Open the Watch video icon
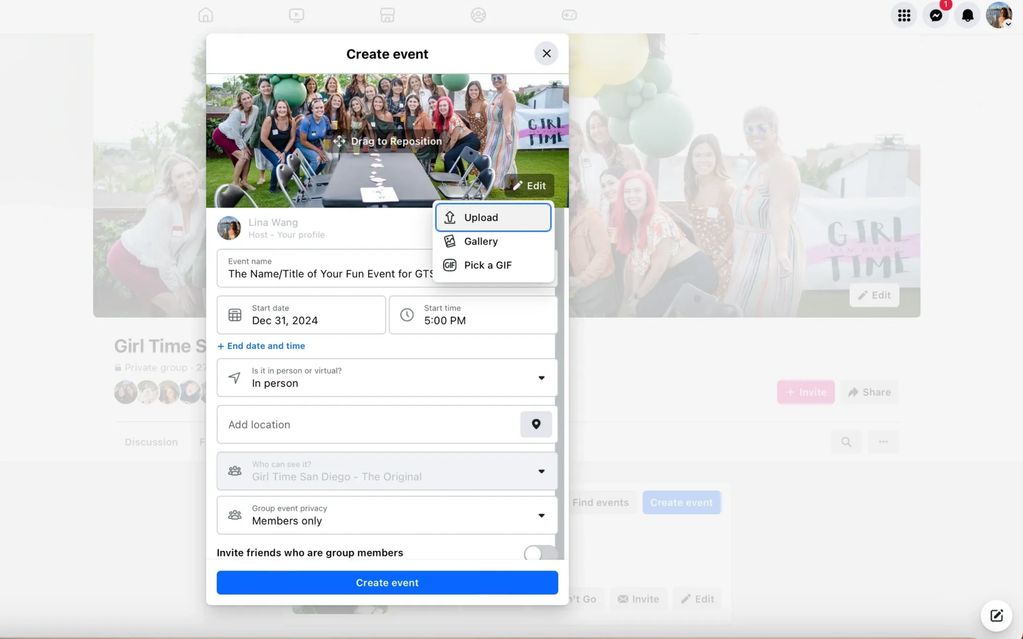The image size is (1023, 639). click(297, 15)
